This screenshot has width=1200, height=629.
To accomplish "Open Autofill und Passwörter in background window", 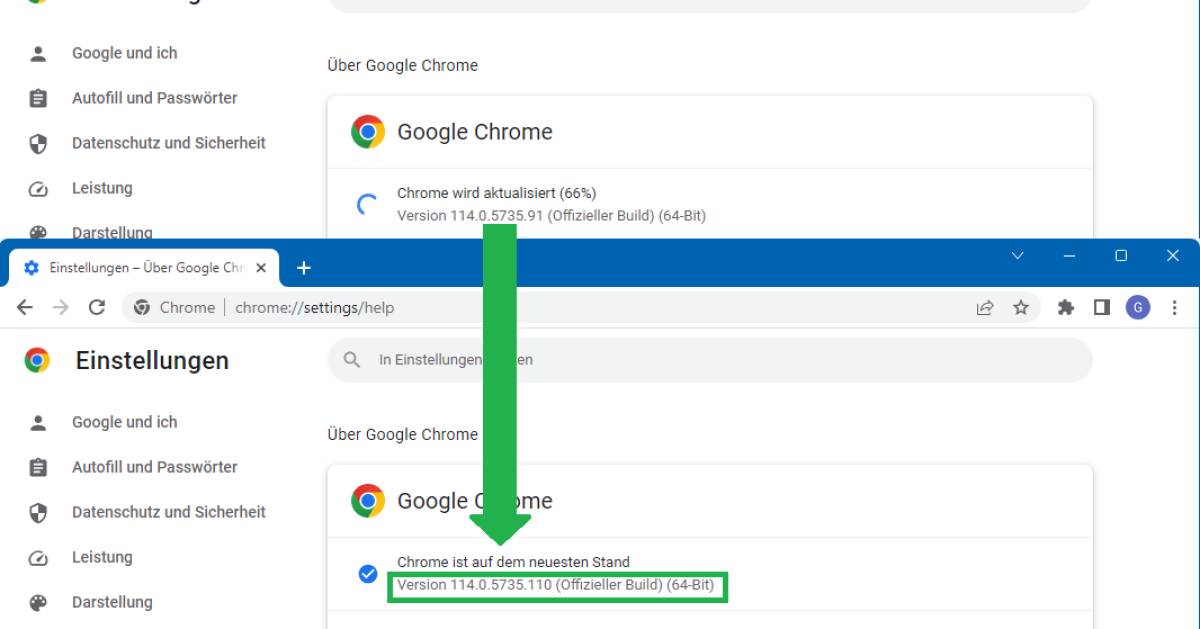I will [155, 98].
